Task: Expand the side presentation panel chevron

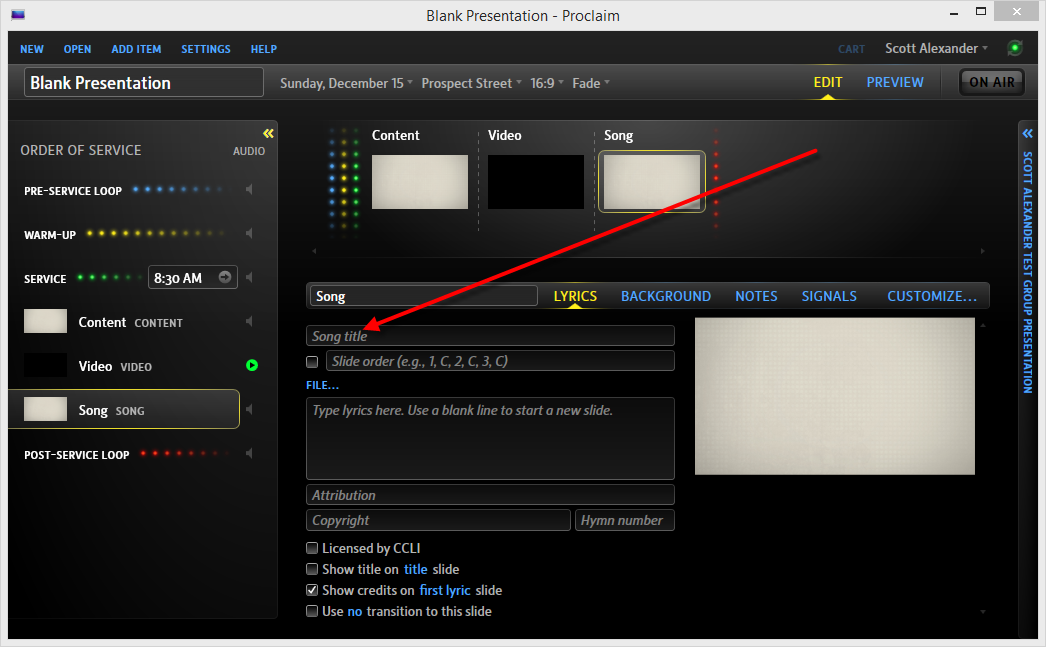Action: pos(1027,133)
